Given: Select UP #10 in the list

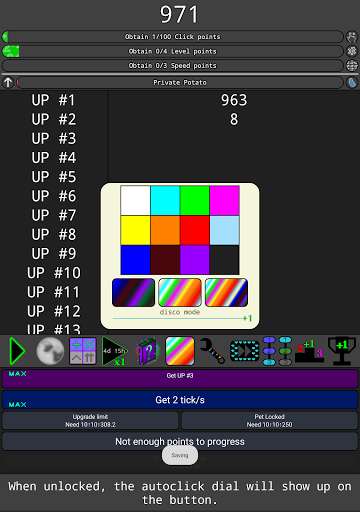Looking at the screenshot, I should coord(54,273).
